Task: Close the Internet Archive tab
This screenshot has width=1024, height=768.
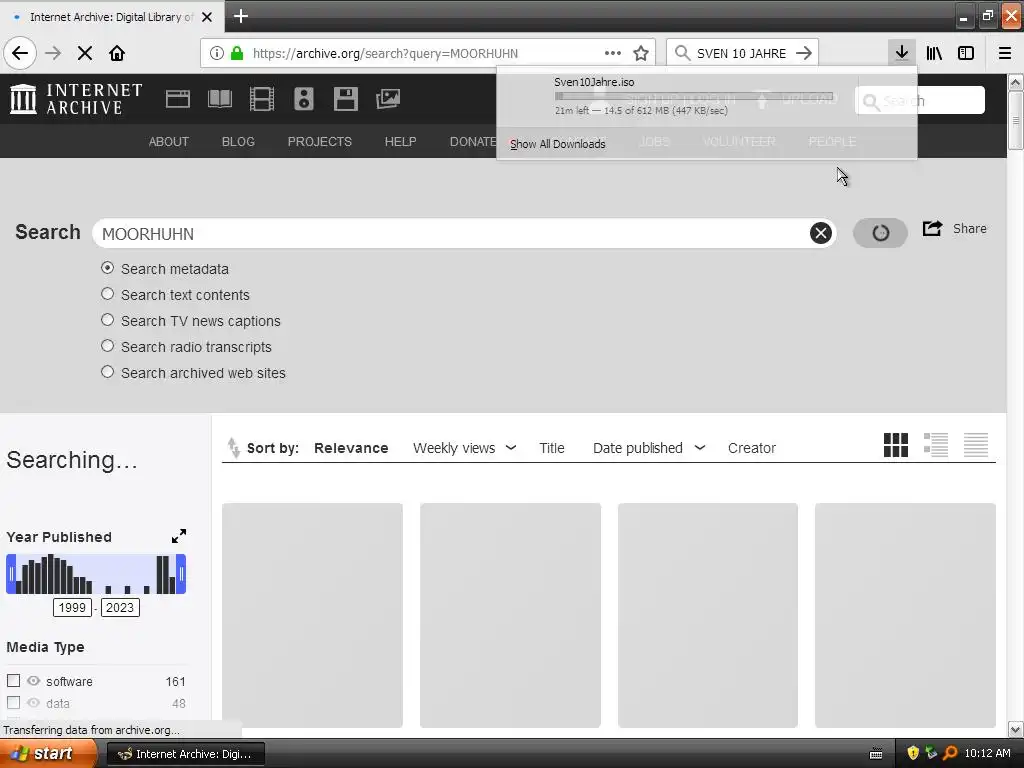Action: [207, 17]
